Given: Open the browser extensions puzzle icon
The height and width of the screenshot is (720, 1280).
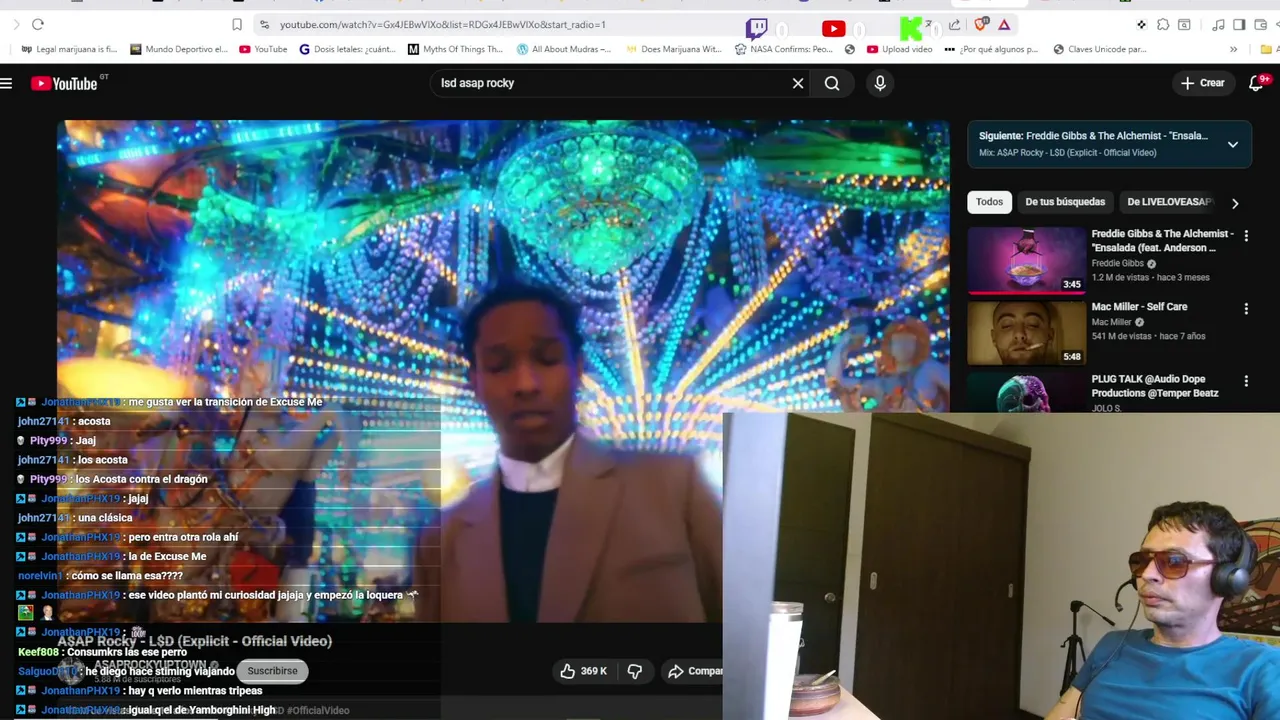Looking at the screenshot, I should point(1163,24).
